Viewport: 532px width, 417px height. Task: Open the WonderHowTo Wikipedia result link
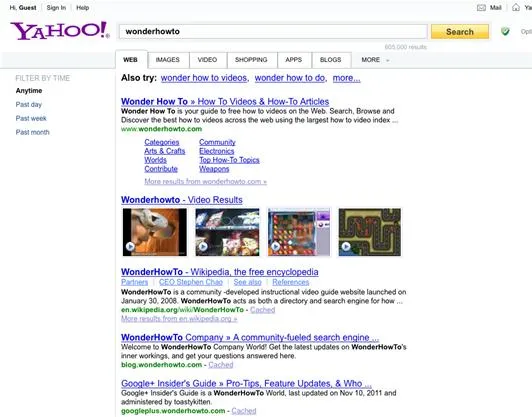pyautogui.click(x=220, y=272)
